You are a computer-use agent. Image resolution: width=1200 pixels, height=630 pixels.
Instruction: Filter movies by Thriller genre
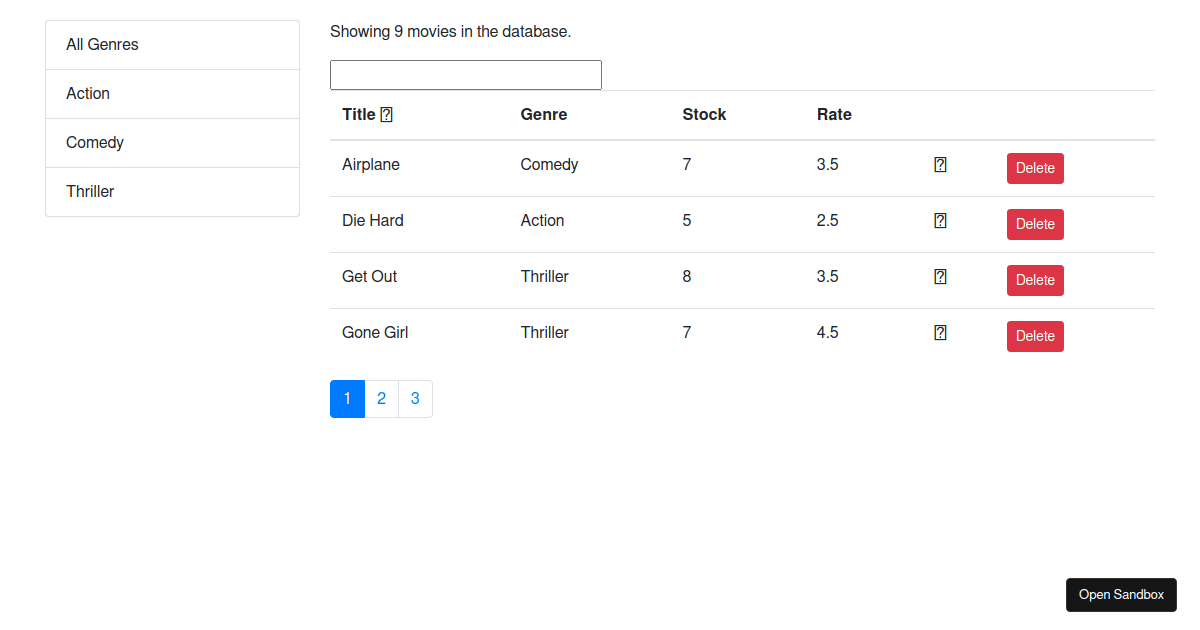172,192
